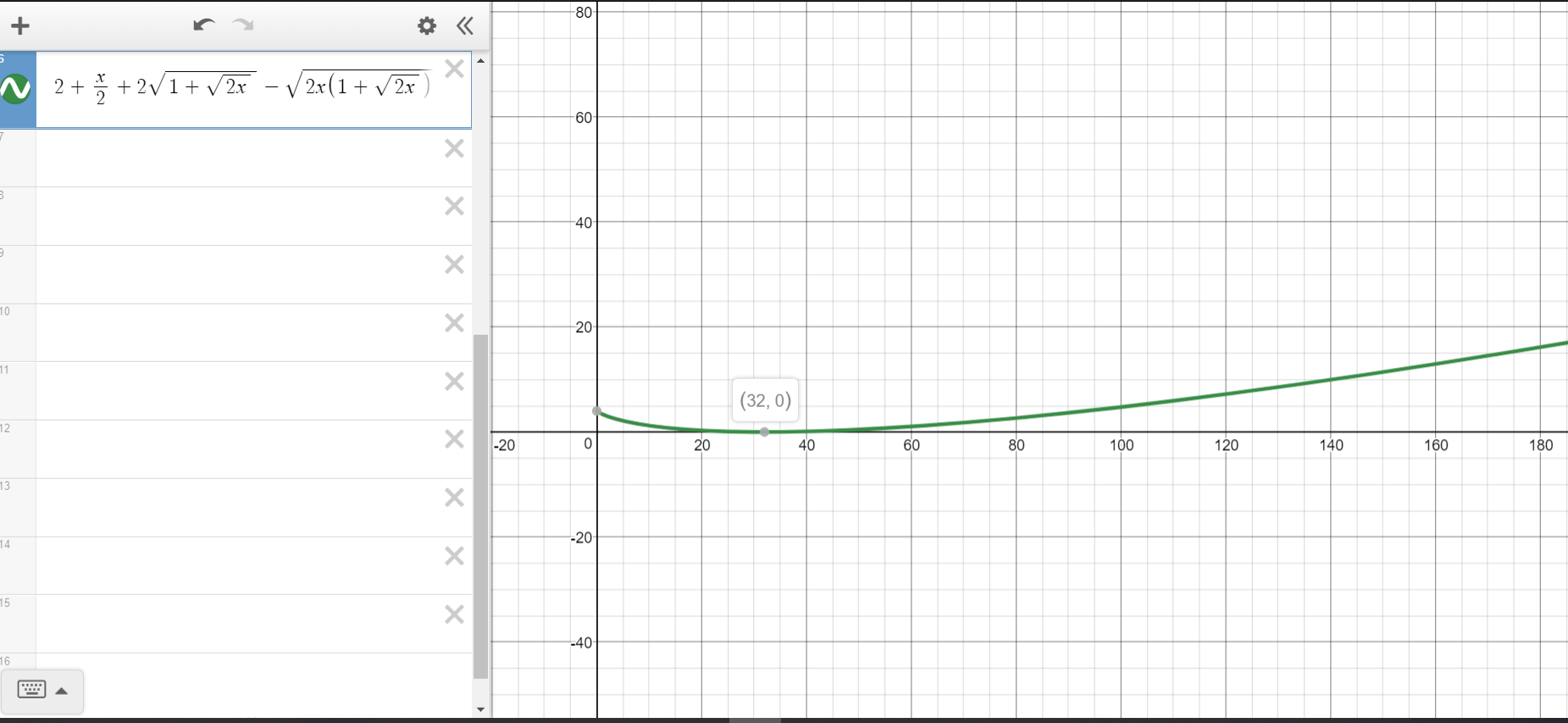
Task: Show the on-screen keyboard
Action: click(31, 689)
